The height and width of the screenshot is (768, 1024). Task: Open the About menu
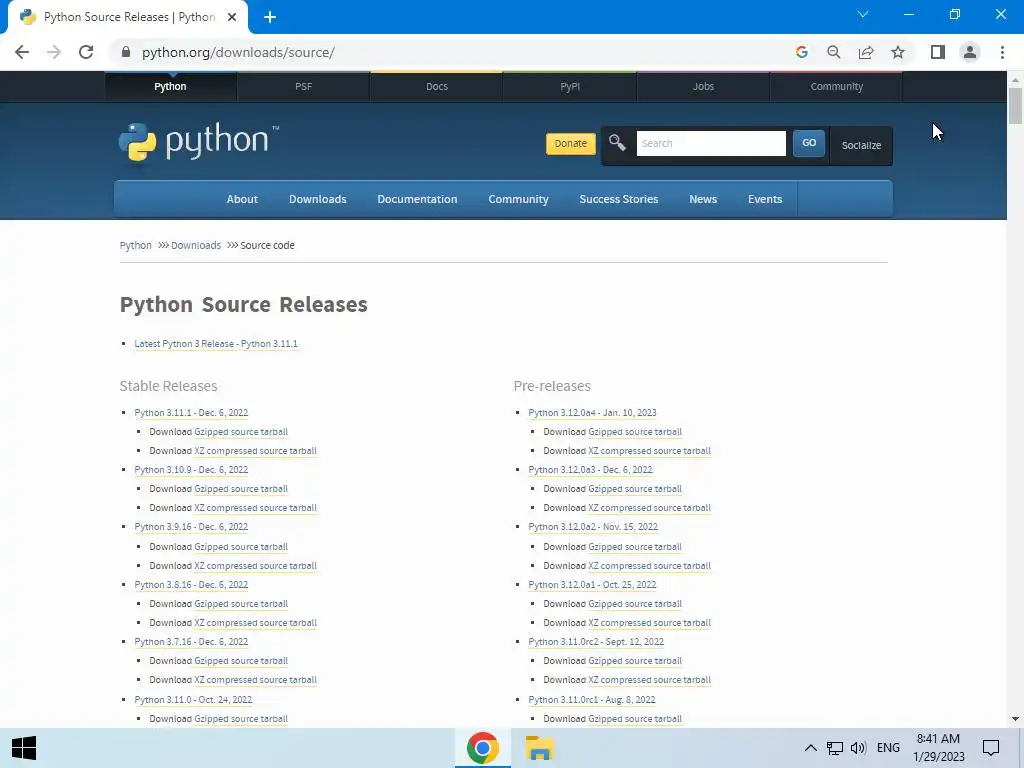click(x=242, y=199)
